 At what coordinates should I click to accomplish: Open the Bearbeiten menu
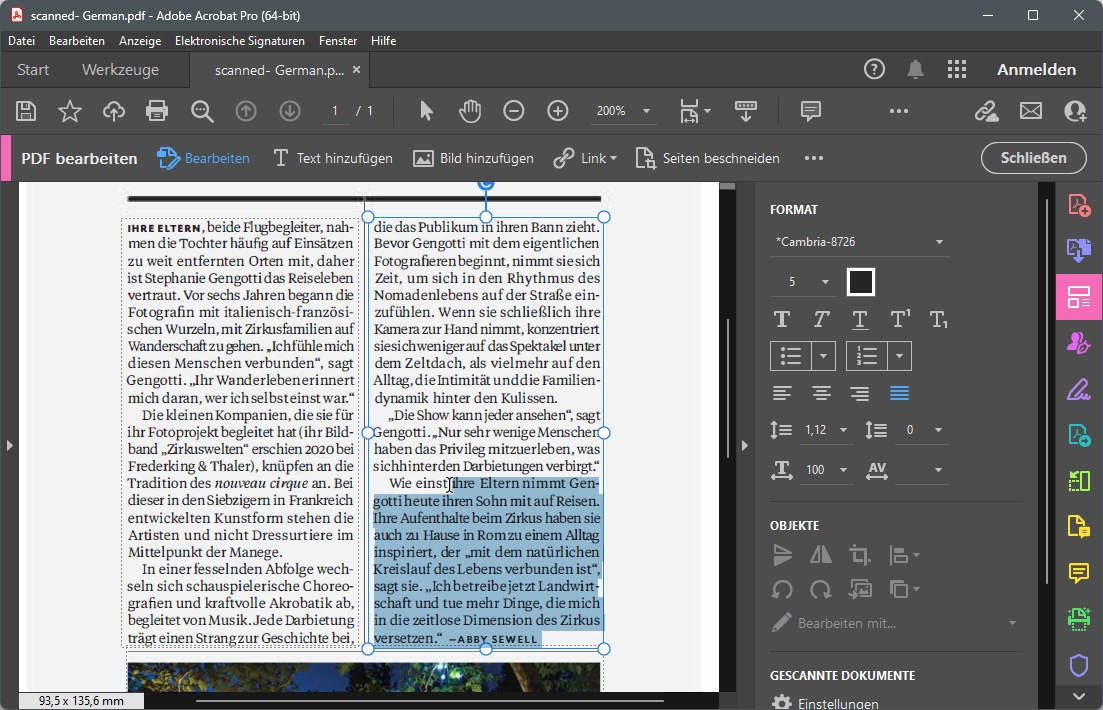[77, 40]
